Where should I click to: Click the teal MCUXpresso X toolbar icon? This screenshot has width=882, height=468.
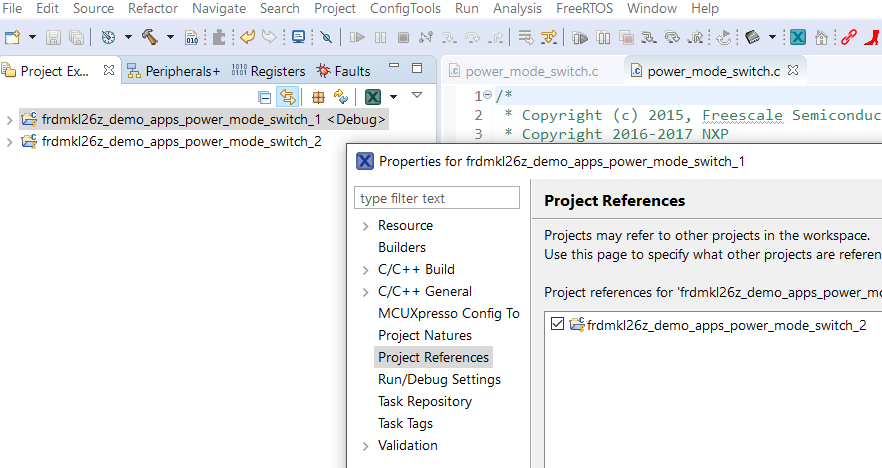click(798, 38)
